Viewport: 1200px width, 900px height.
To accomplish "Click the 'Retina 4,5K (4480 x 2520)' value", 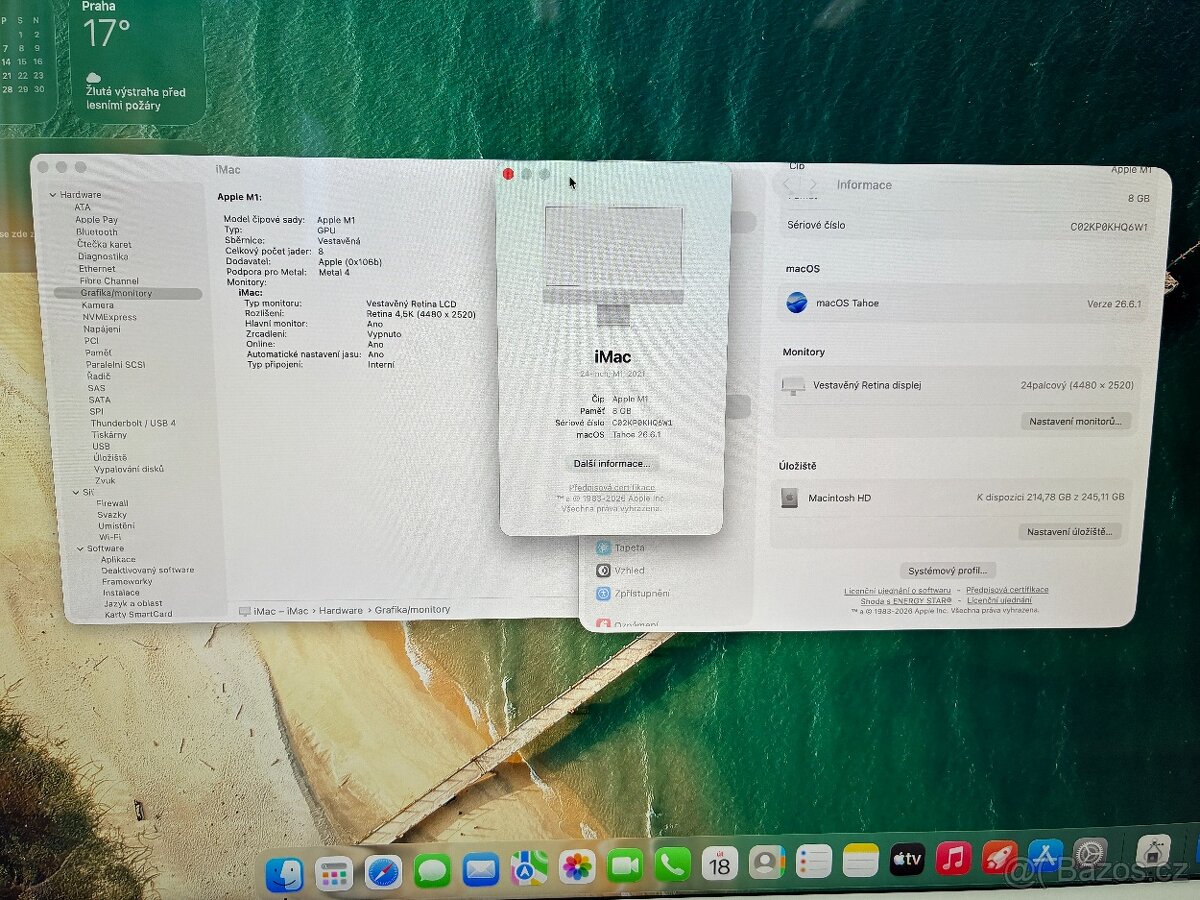I will click(x=421, y=314).
